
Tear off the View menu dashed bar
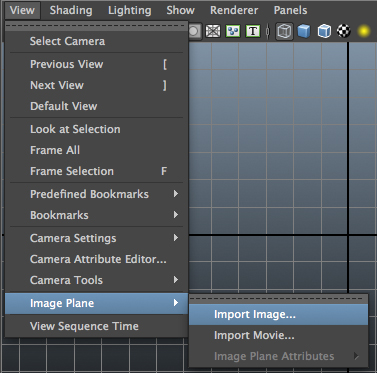click(97, 26)
